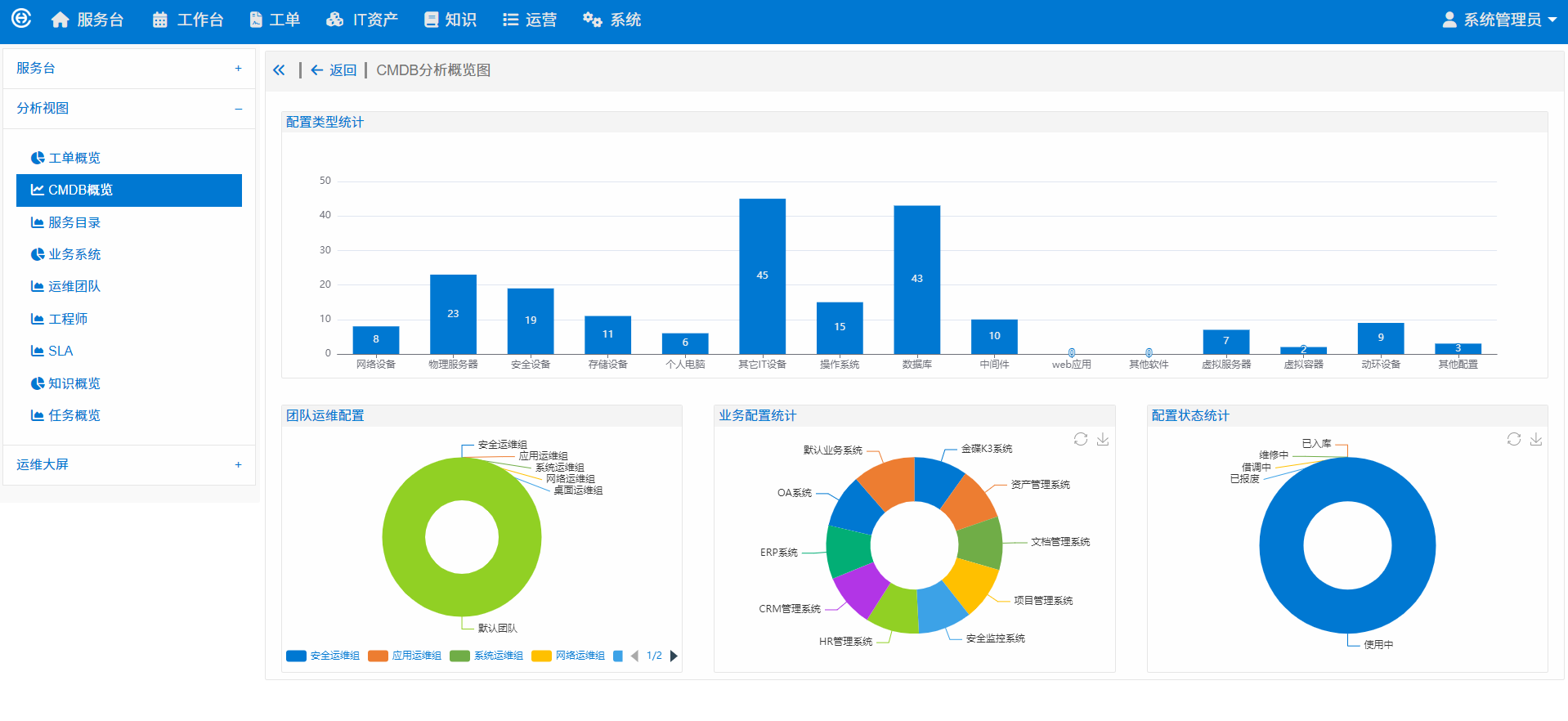Open the 系统 settings menu
This screenshot has width=1568, height=721.
tap(612, 20)
